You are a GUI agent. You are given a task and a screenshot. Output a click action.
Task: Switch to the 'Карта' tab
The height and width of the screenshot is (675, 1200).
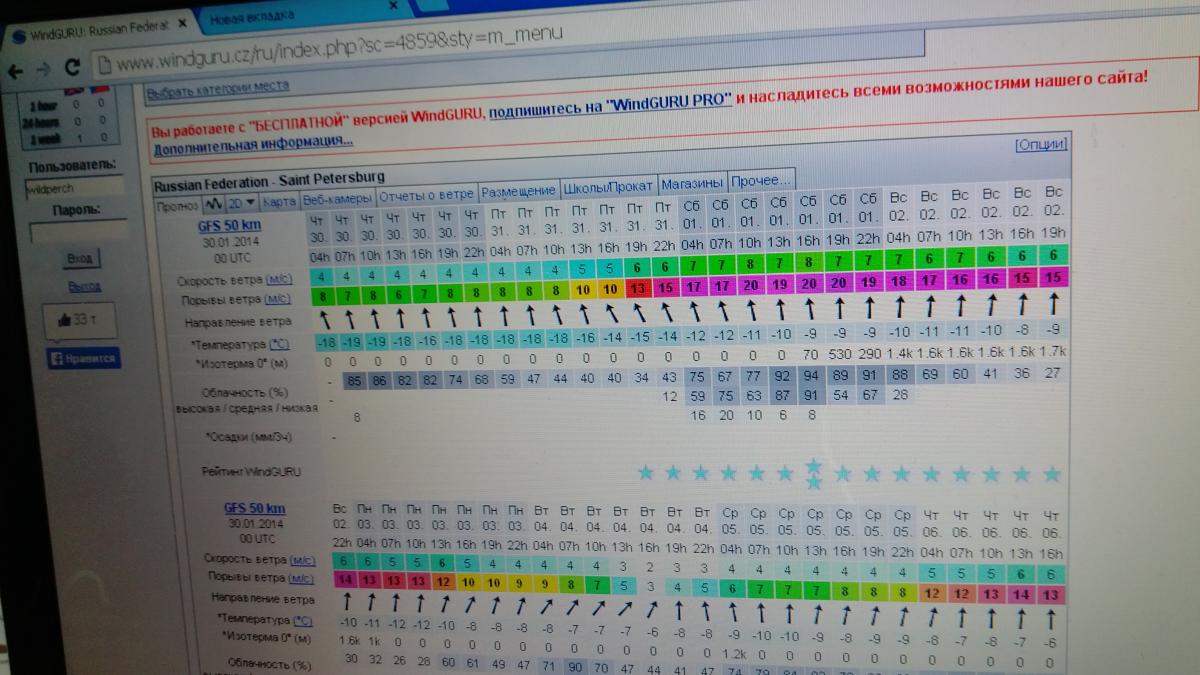[279, 201]
